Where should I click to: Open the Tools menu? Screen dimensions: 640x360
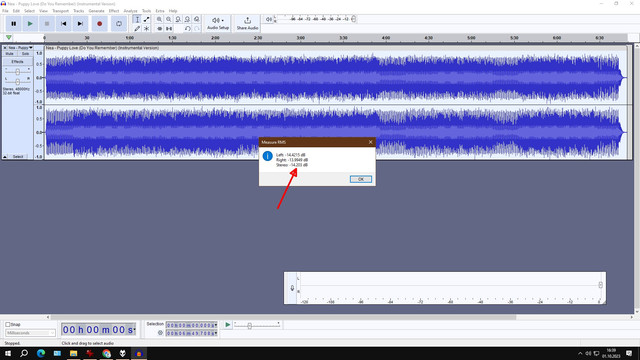click(146, 11)
